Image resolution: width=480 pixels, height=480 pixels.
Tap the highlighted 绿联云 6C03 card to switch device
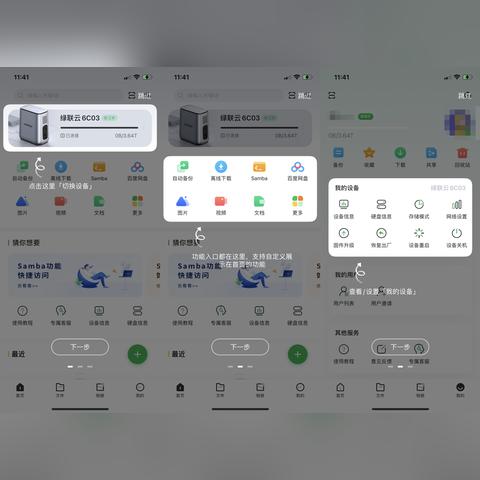(x=80, y=128)
